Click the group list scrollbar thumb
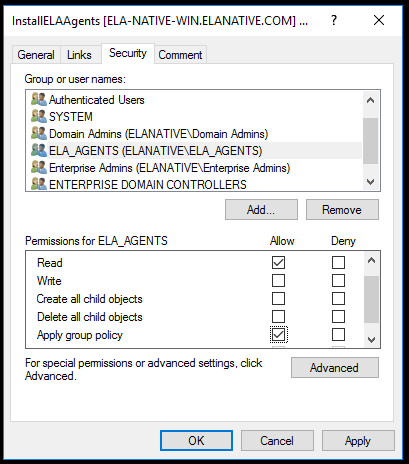Viewport: 409px width, 464px height. 370,141
